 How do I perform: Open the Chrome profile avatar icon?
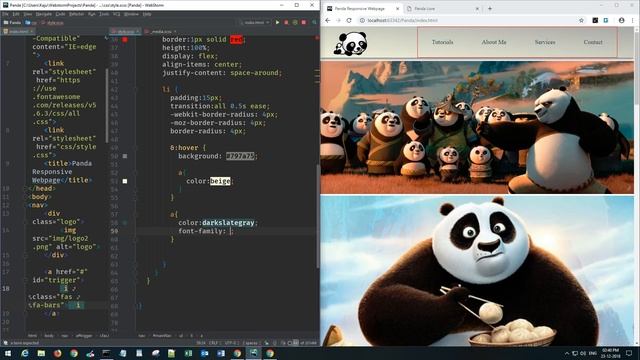(621, 20)
